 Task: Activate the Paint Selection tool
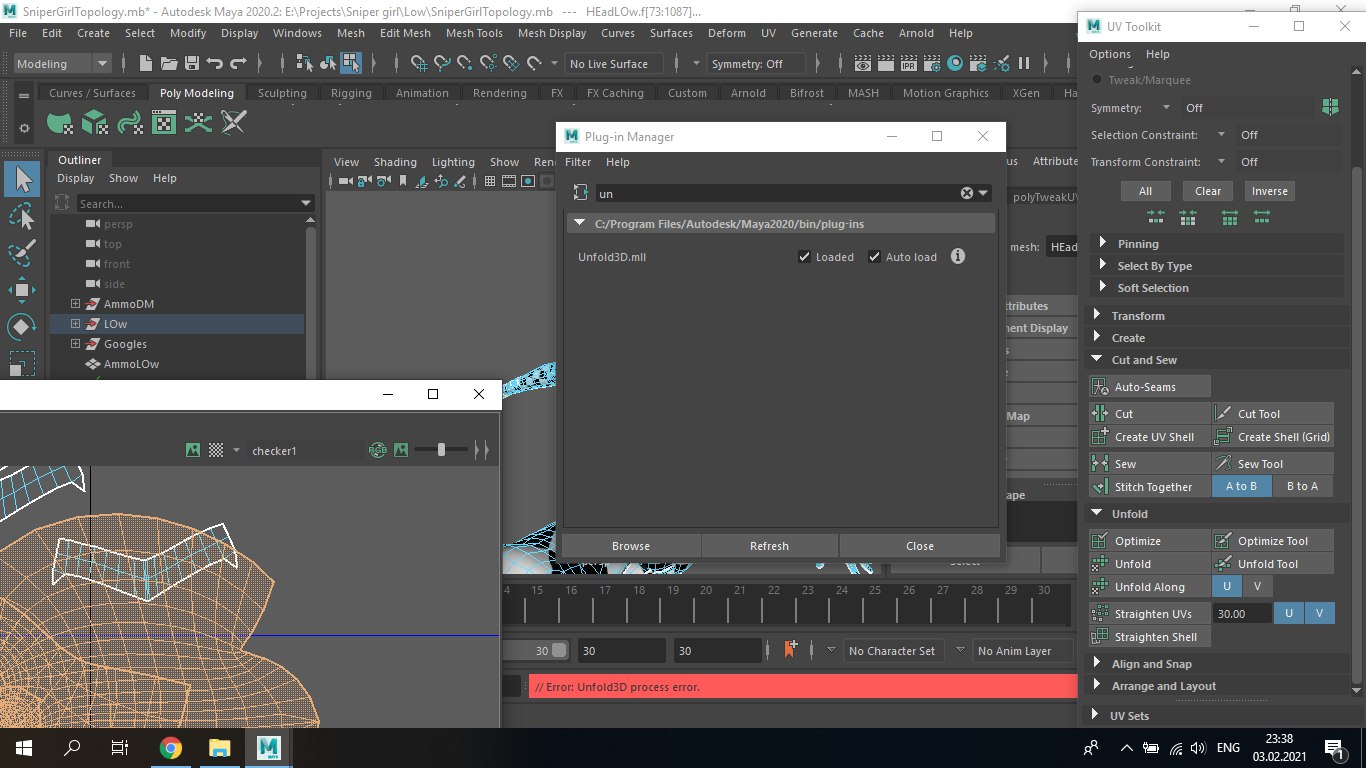point(22,253)
